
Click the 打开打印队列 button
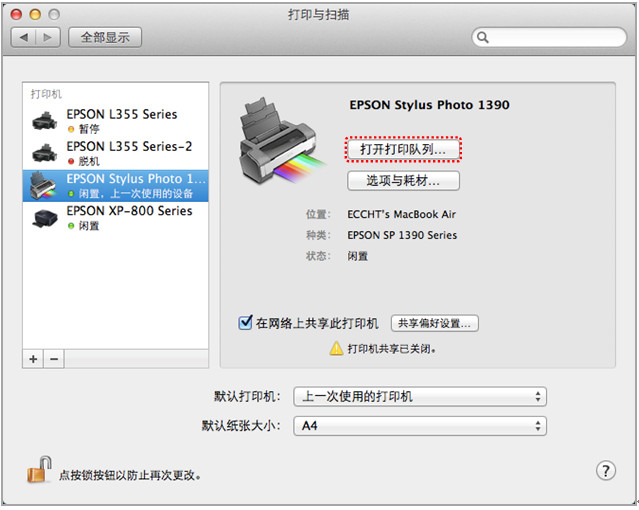tap(403, 149)
